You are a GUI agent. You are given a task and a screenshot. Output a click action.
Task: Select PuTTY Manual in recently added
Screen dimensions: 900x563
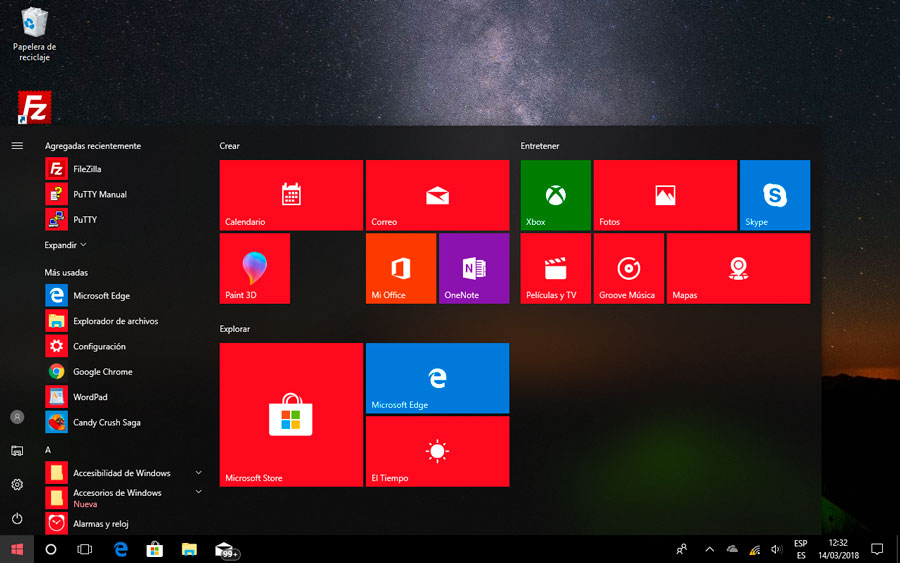click(99, 195)
